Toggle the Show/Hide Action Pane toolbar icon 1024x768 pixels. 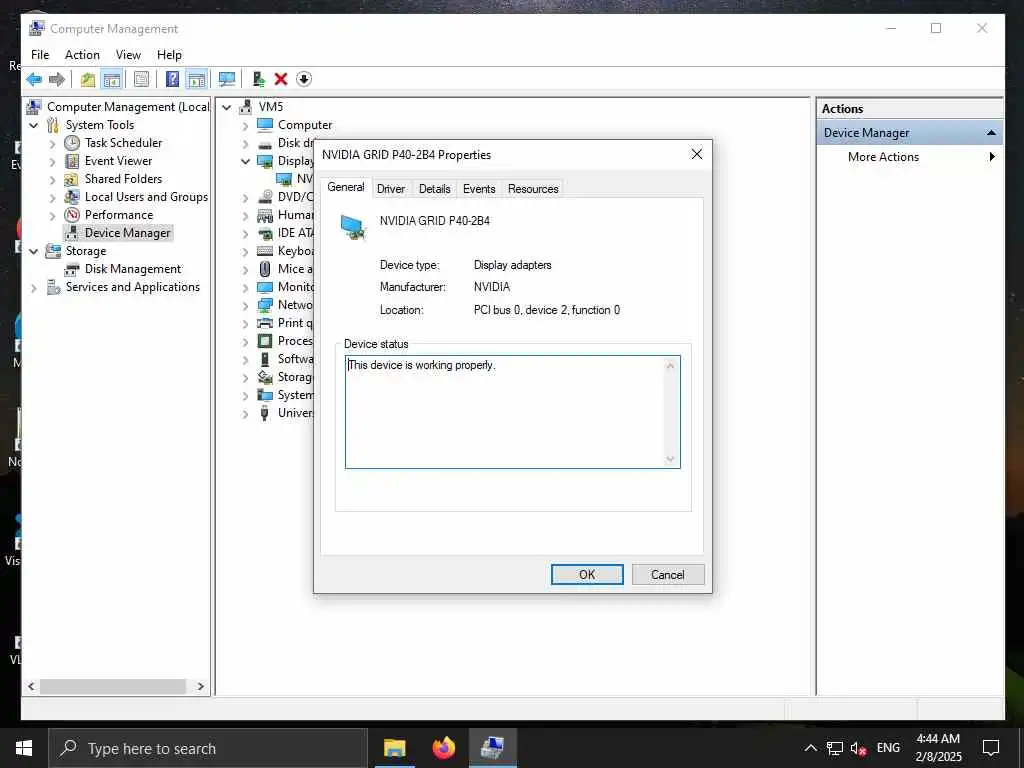coord(197,79)
